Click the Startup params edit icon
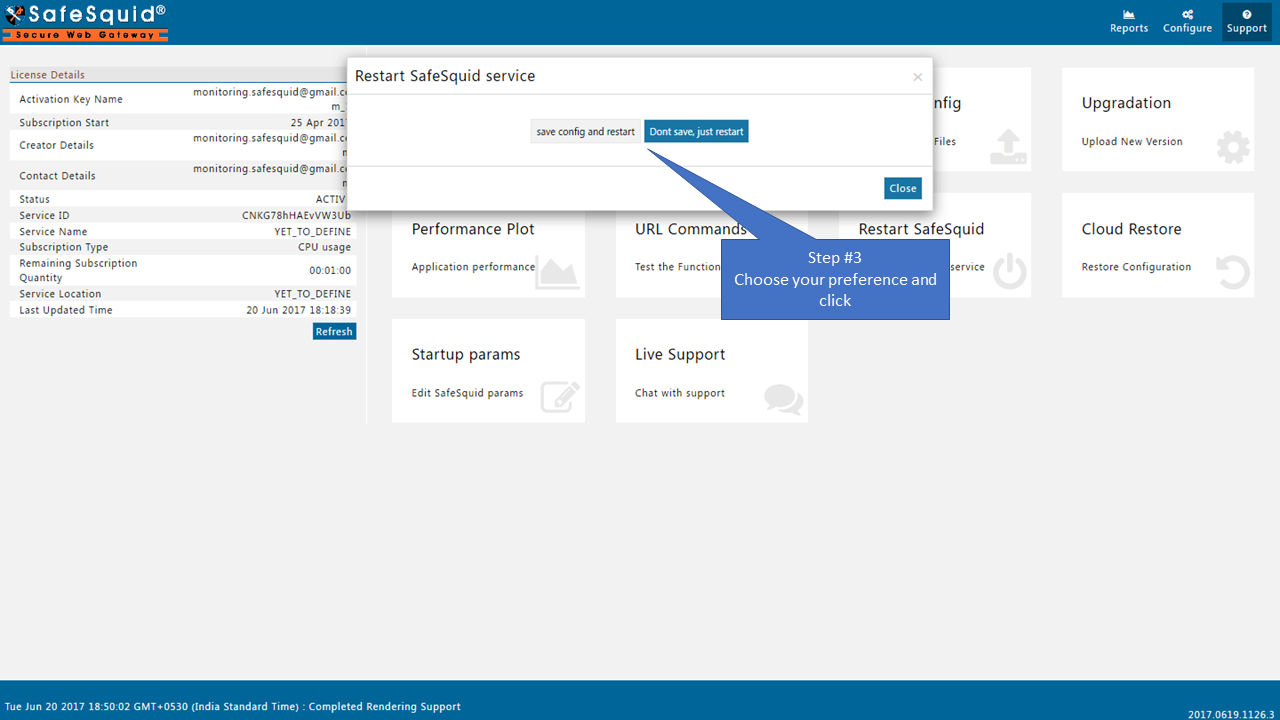 pyautogui.click(x=560, y=397)
